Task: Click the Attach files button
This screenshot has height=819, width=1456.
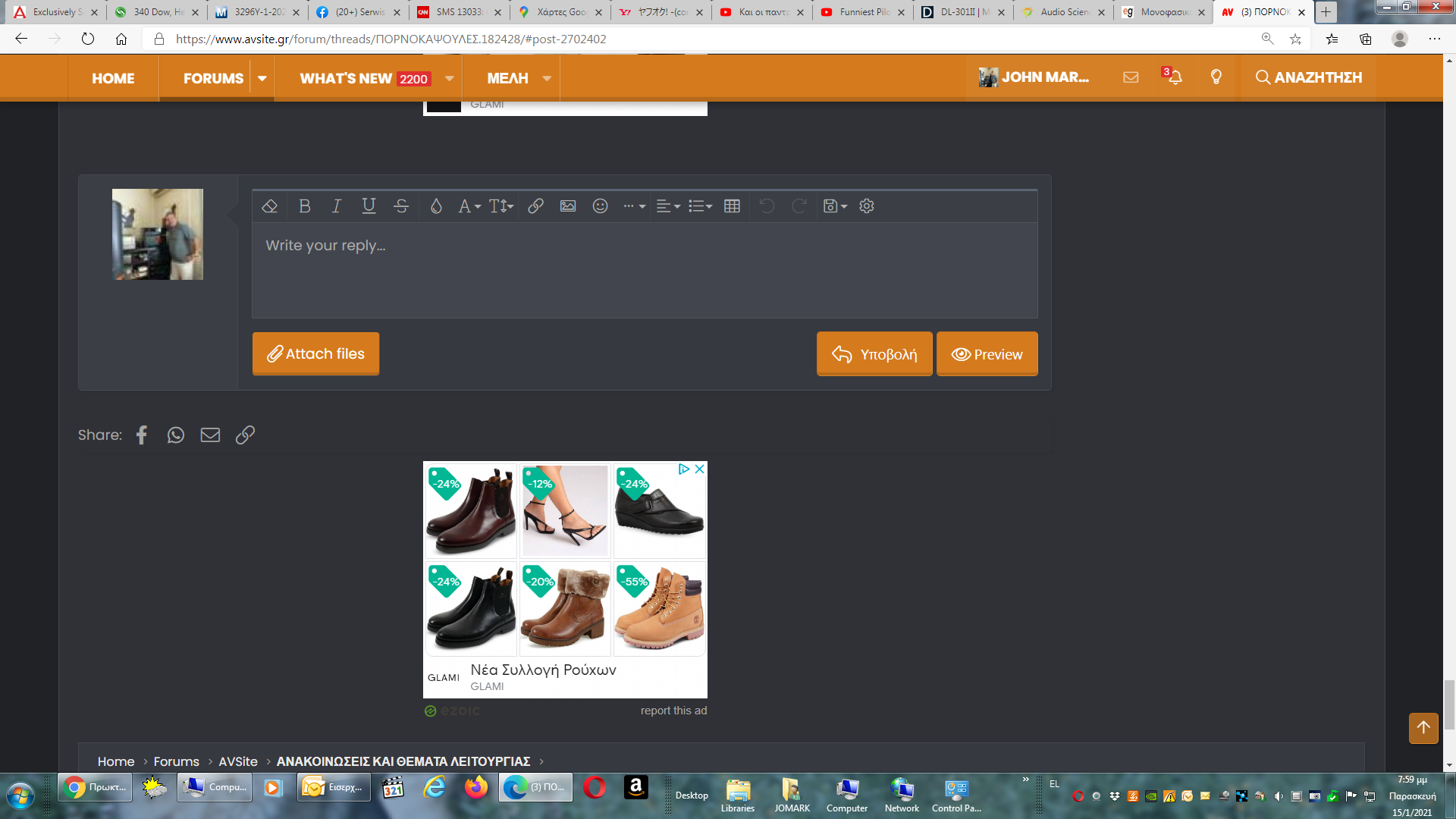Action: (315, 353)
